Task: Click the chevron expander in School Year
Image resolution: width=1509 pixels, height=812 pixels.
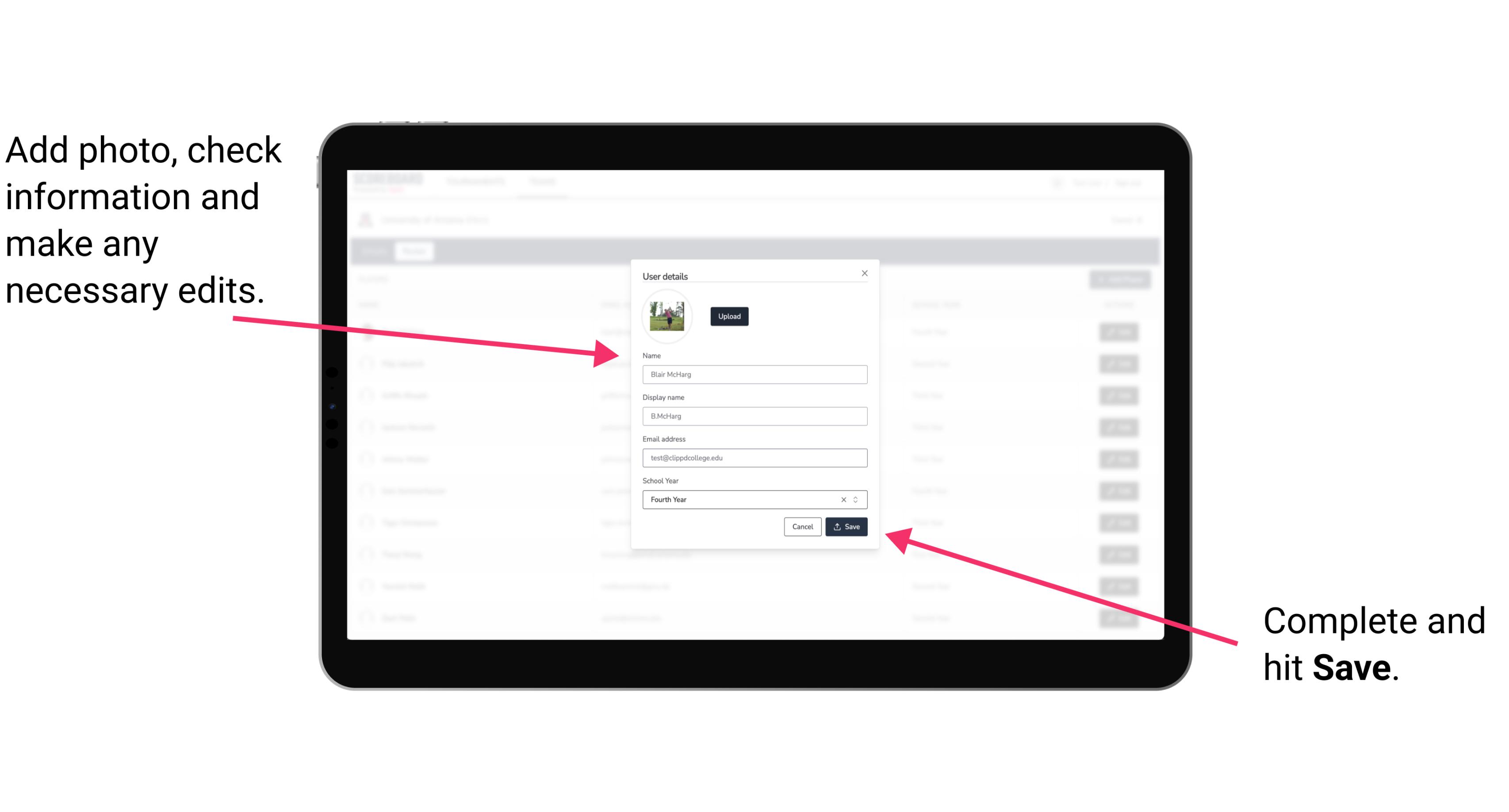Action: coord(857,499)
